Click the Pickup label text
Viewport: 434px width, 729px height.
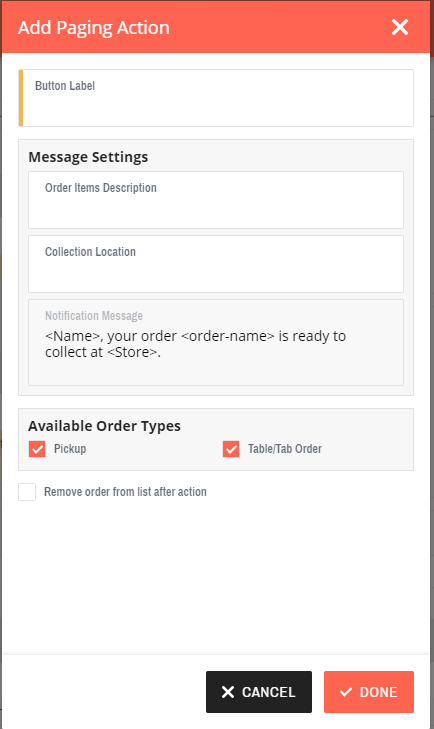click(70, 449)
